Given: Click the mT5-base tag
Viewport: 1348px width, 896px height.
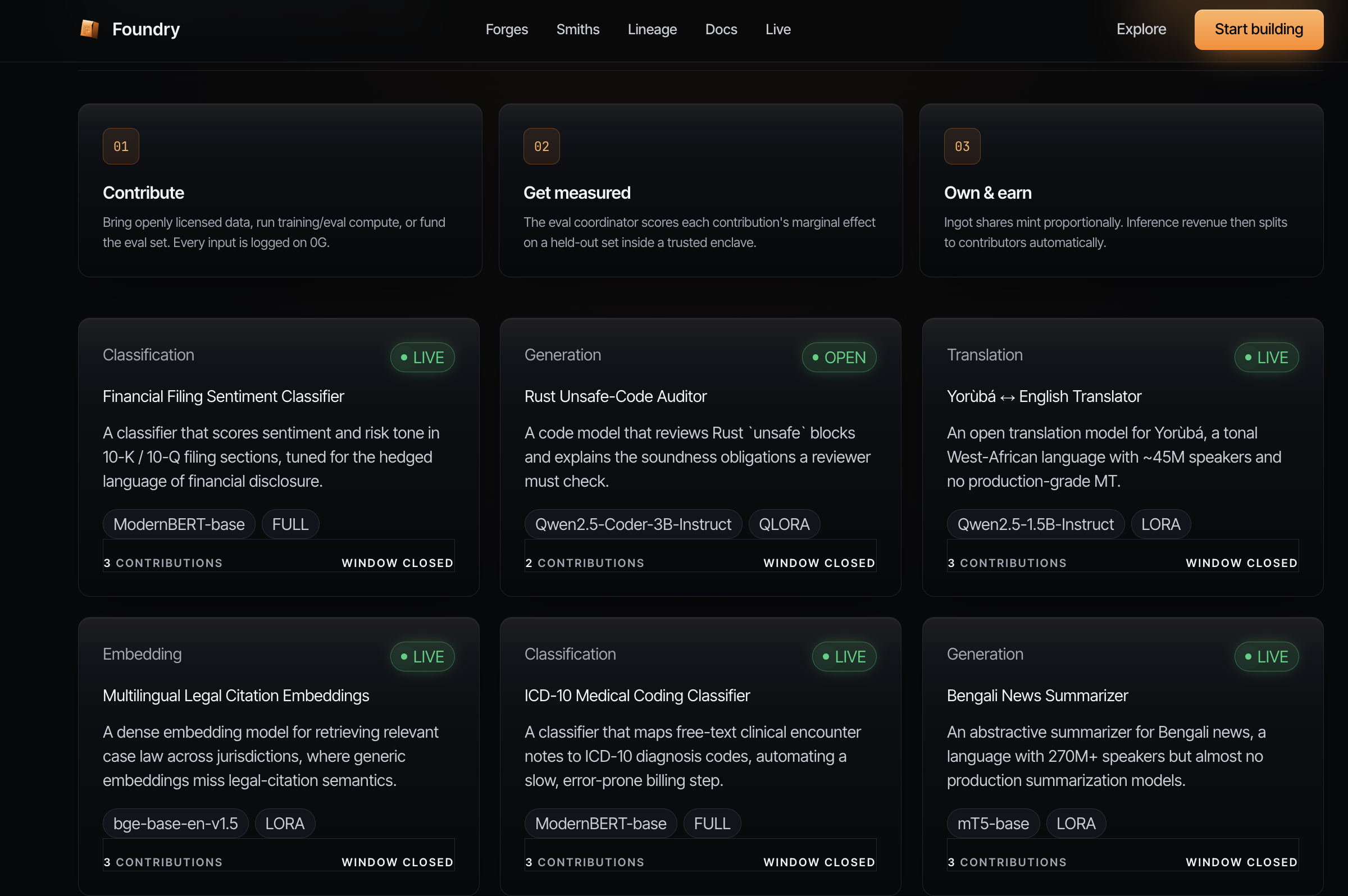Looking at the screenshot, I should click(992, 824).
